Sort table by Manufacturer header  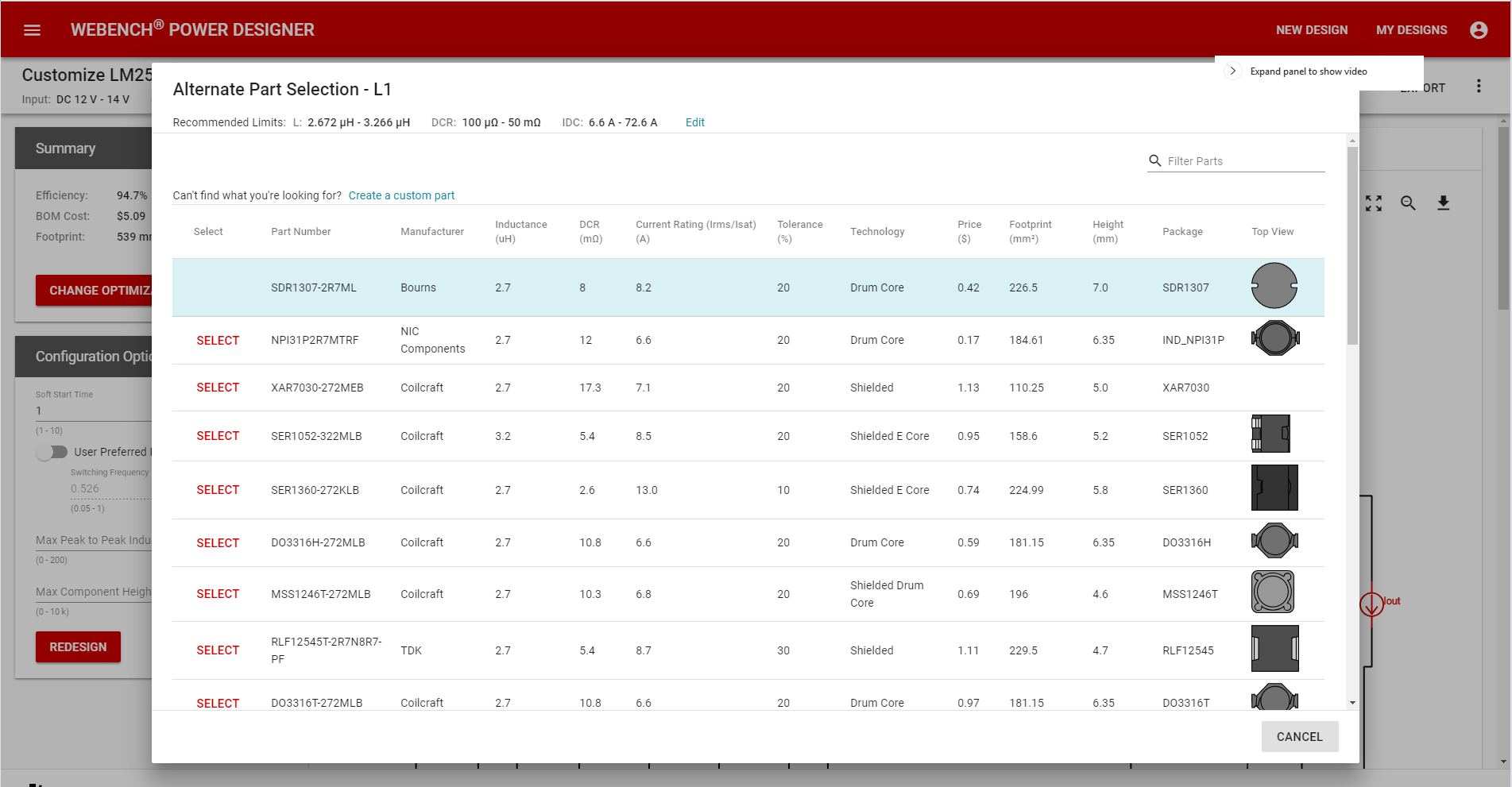(x=432, y=232)
